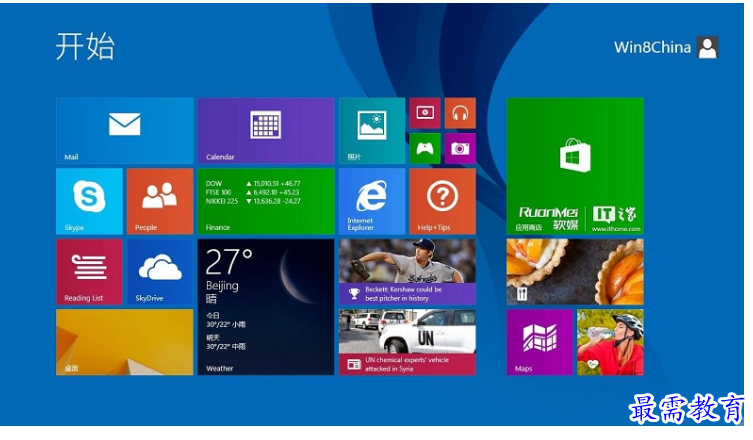This screenshot has width=753, height=440.
Task: Open the Finance tile showing DOW
Action: pos(266,201)
